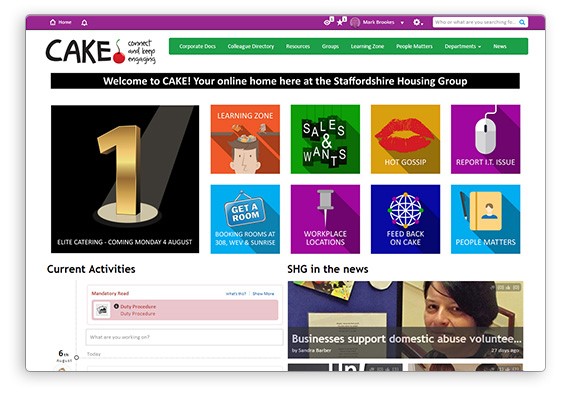
Task: Click the search magnifier icon
Action: pyautogui.click(x=522, y=22)
